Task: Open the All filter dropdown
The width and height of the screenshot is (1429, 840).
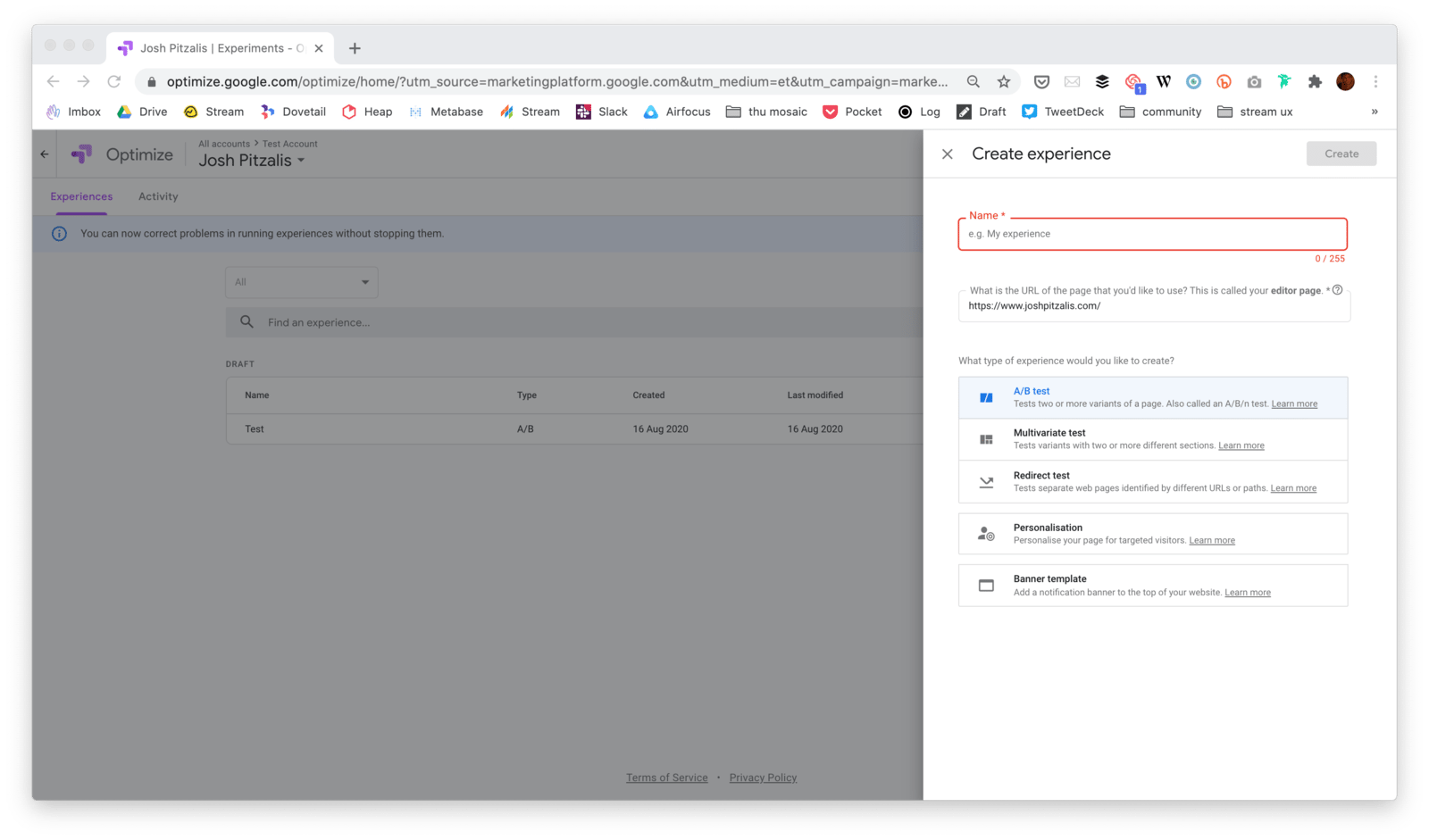Action: 301,282
